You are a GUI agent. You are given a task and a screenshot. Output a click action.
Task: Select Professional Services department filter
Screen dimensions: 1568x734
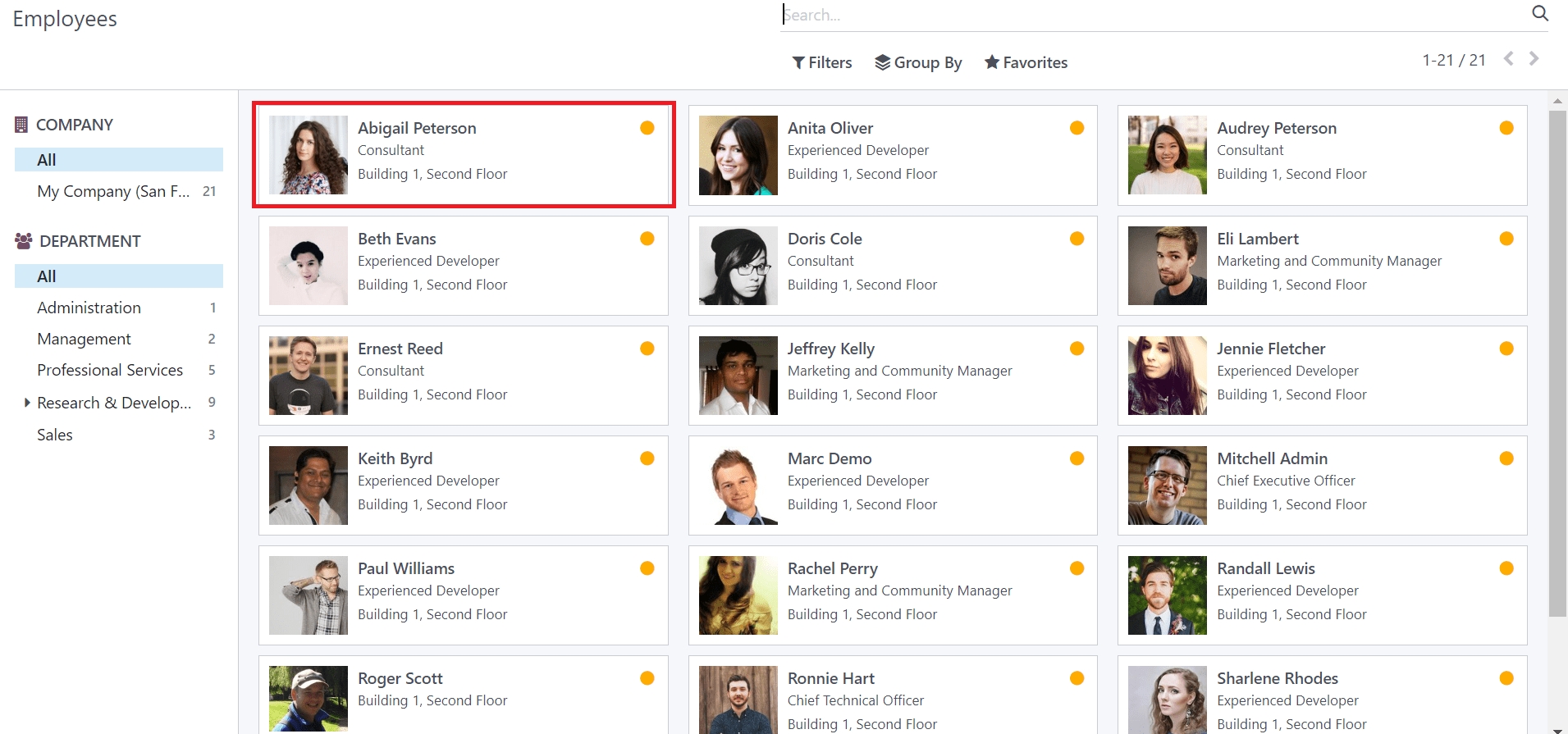point(110,370)
